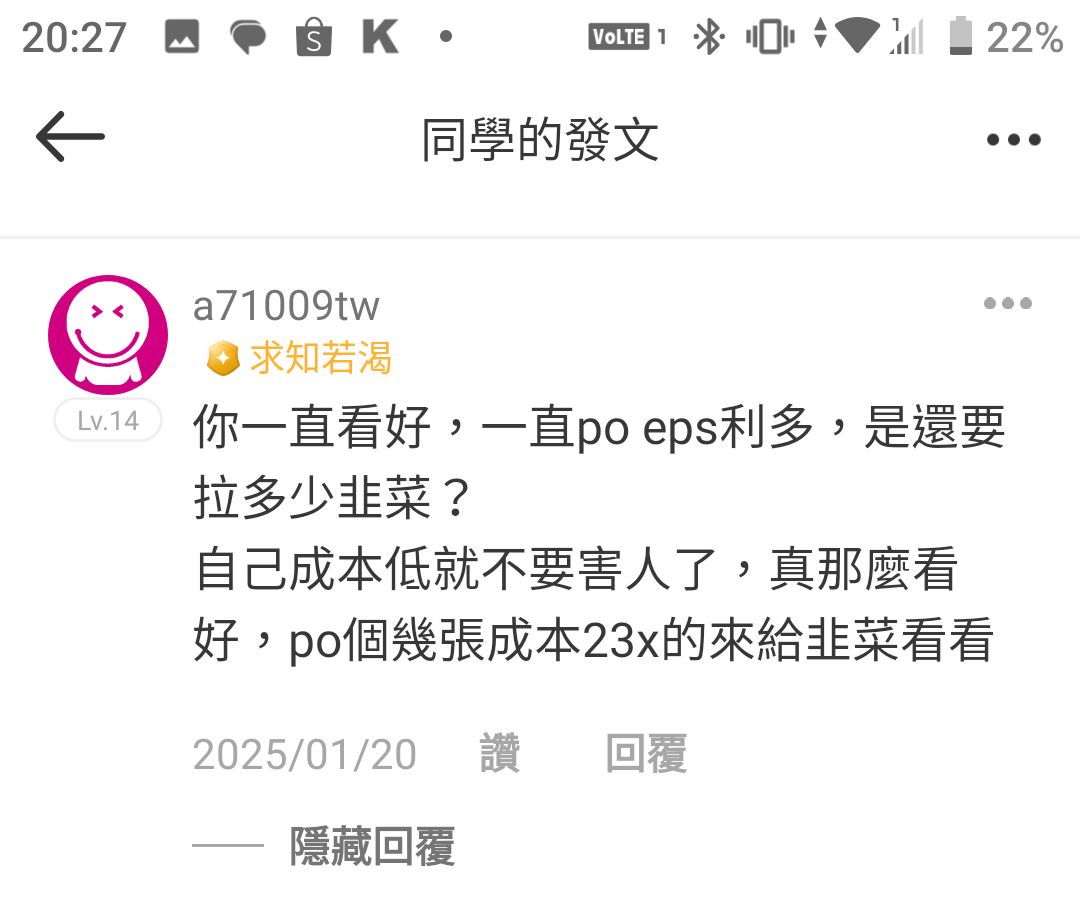Open the a71009tw username profile
Viewport: 1080px width, 912px height.
pos(286,305)
